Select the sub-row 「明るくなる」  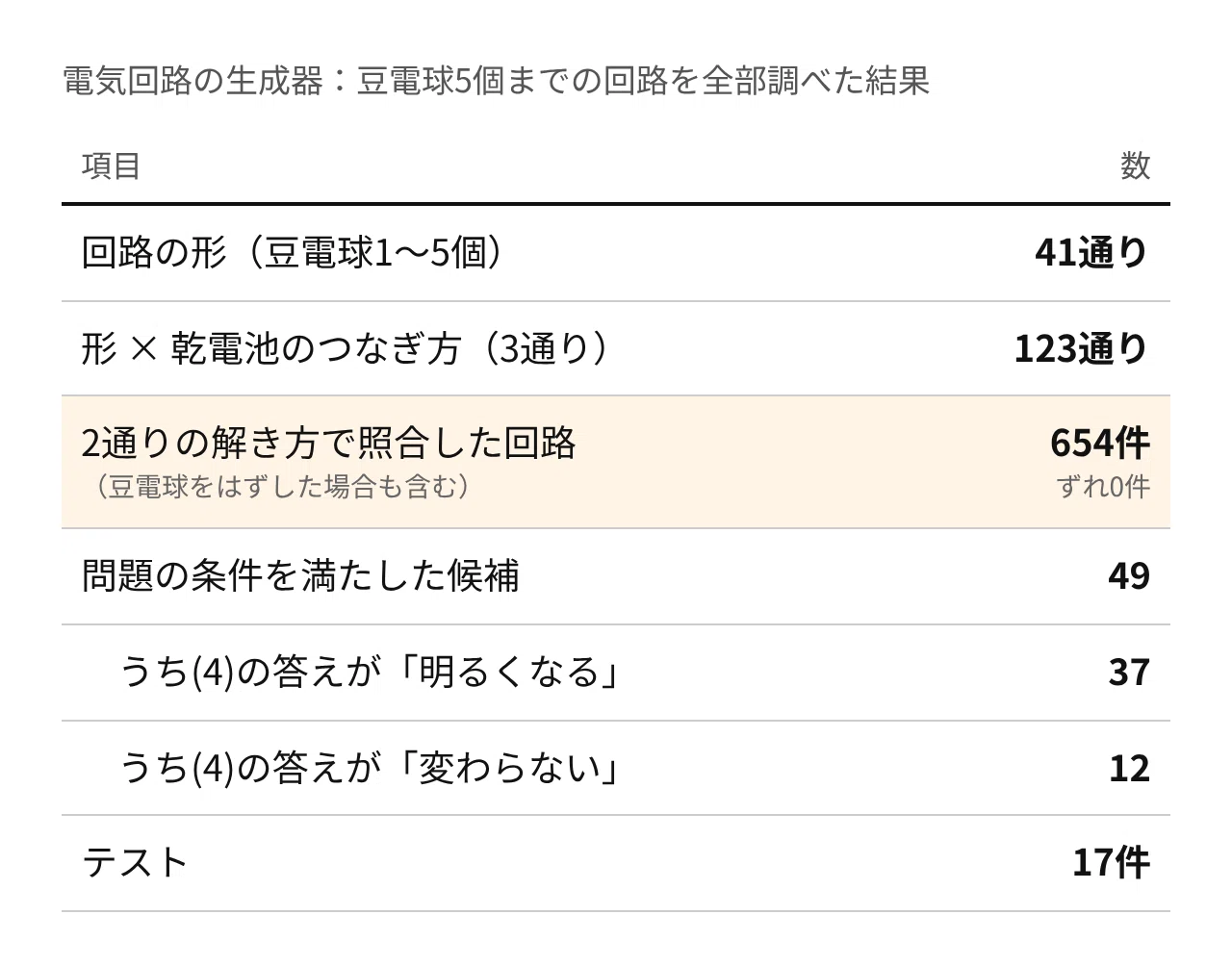tap(616, 673)
